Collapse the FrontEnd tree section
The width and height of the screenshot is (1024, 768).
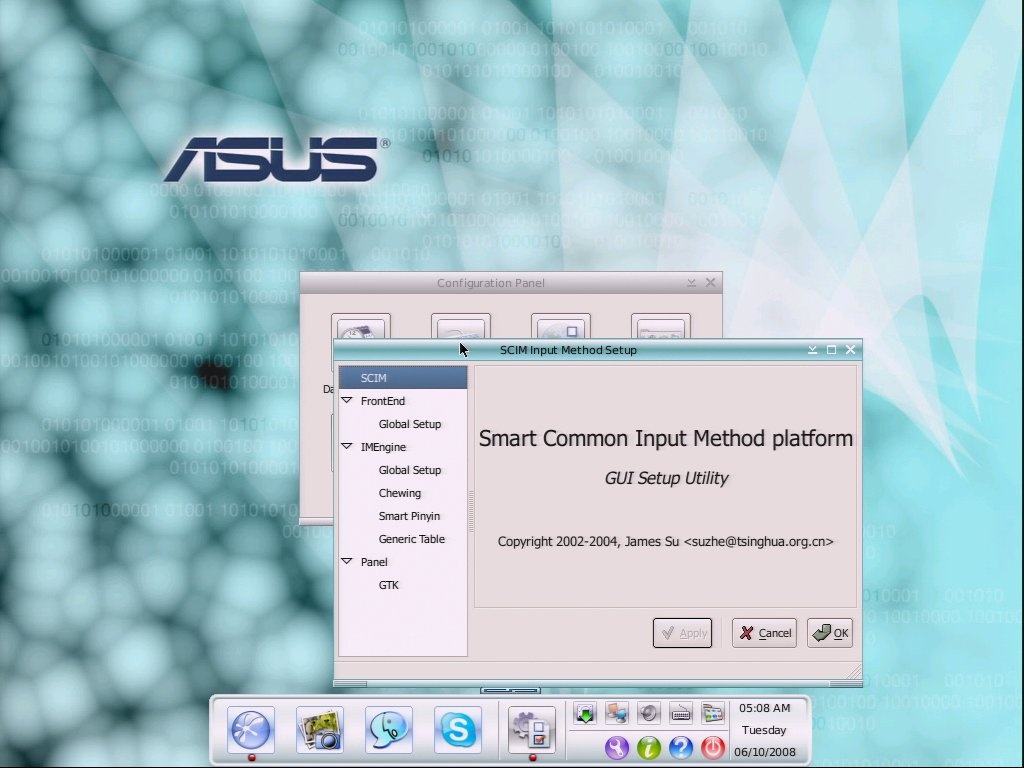click(x=347, y=400)
